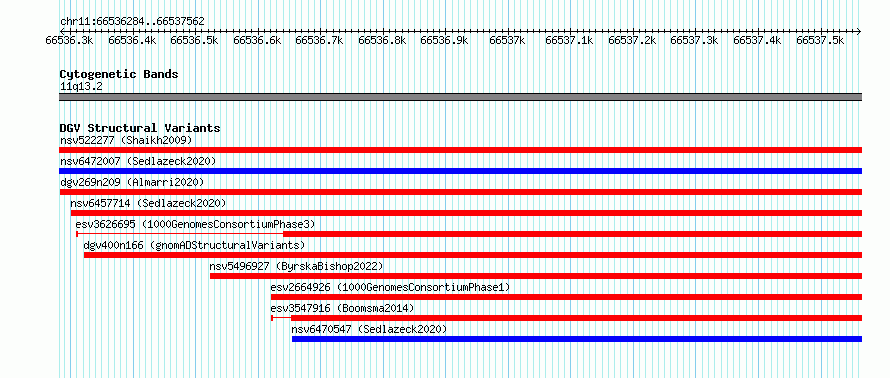Select the blue bar for nsv6472007

pos(460,171)
